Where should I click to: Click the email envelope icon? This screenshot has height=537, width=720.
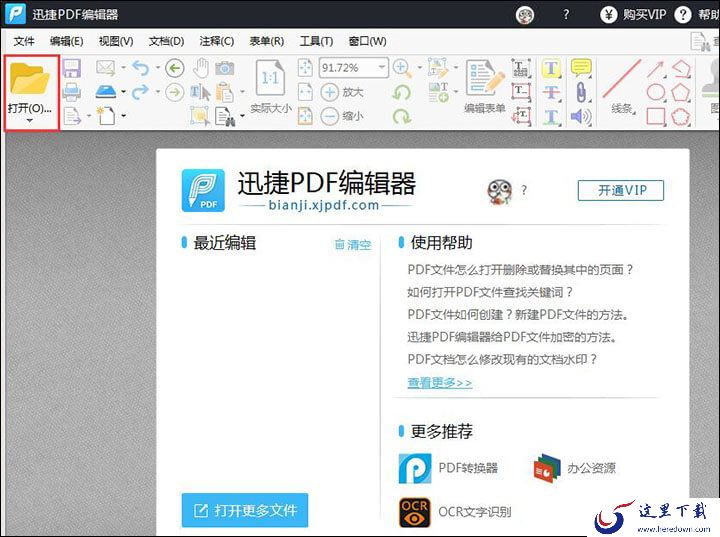(x=106, y=68)
